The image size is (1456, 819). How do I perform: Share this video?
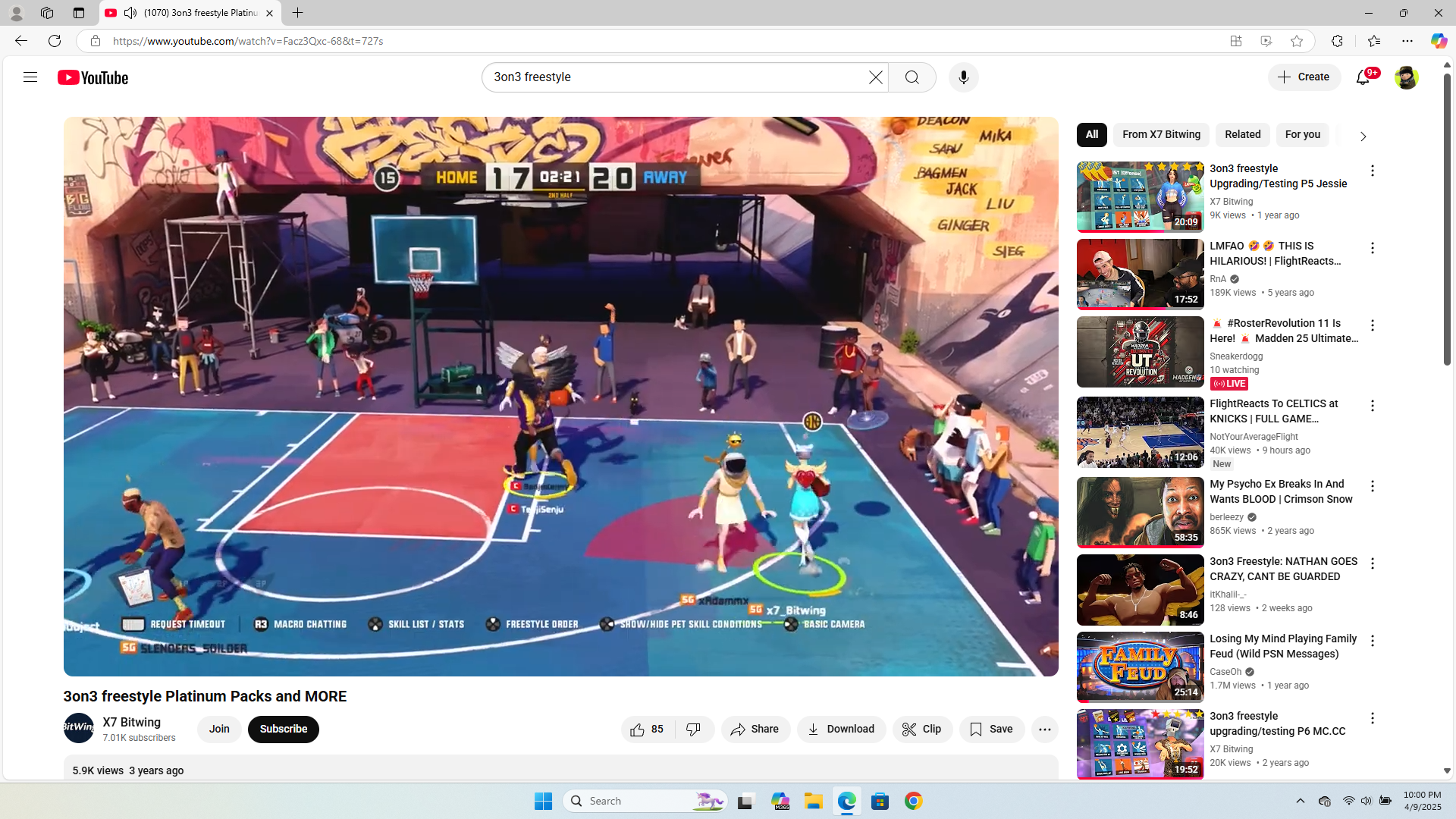point(755,730)
